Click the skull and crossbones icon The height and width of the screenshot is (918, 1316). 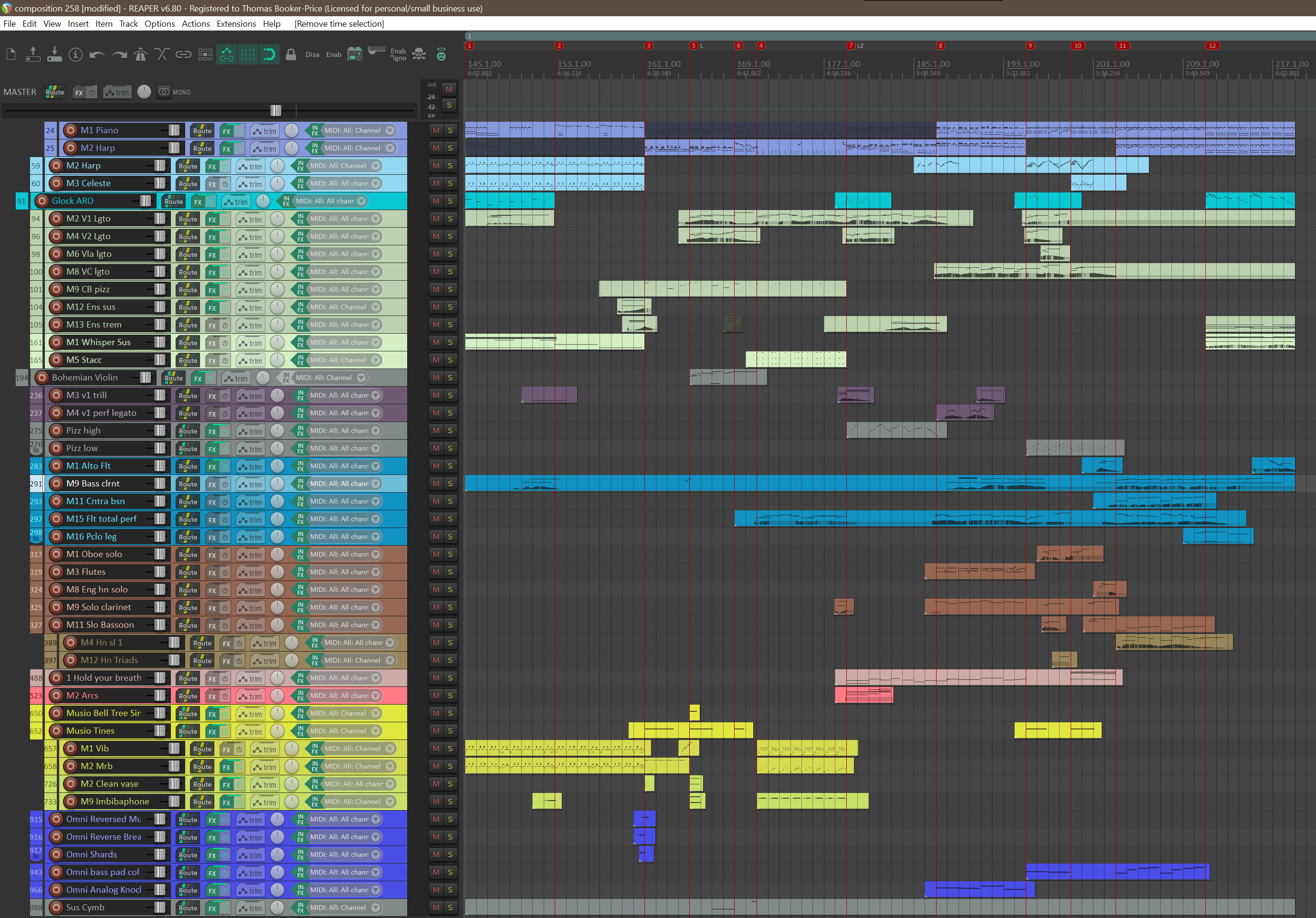click(x=420, y=54)
